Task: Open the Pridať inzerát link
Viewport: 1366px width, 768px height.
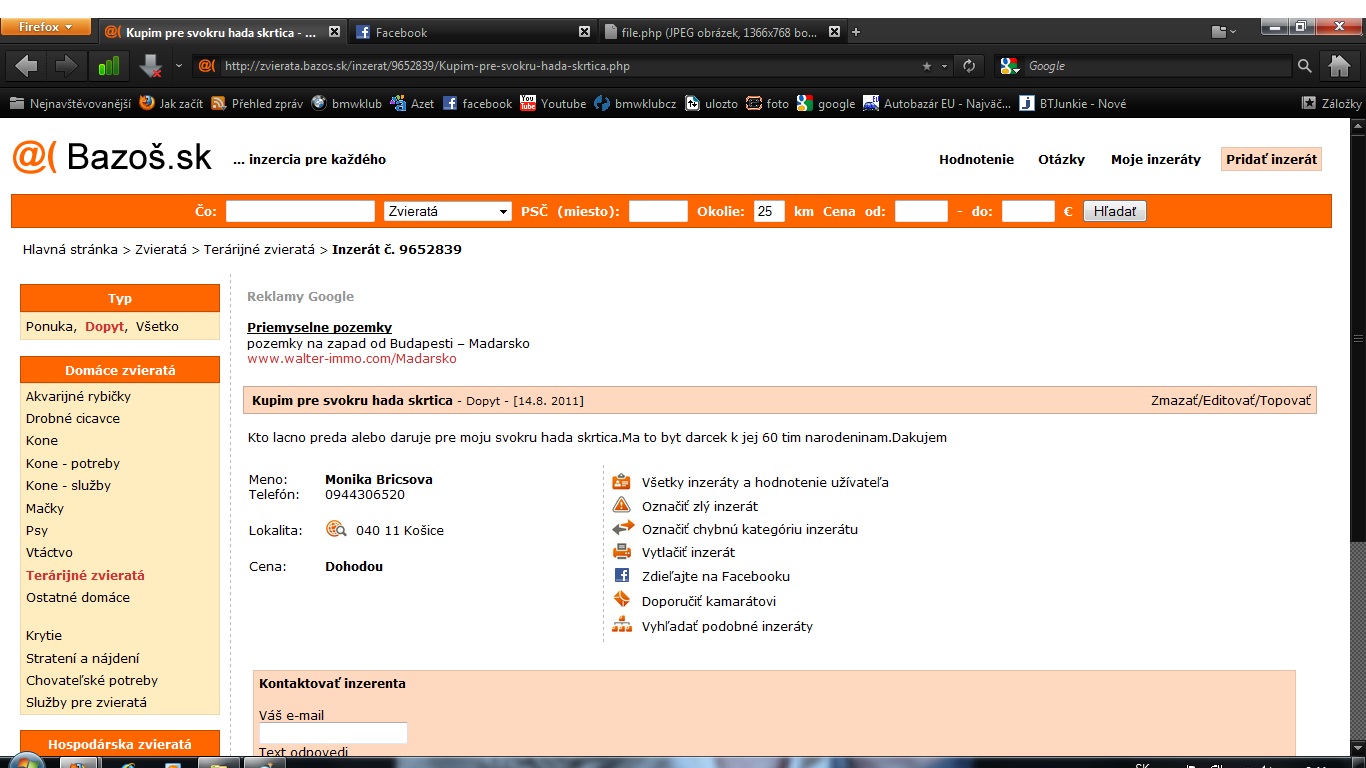Action: (x=1271, y=159)
